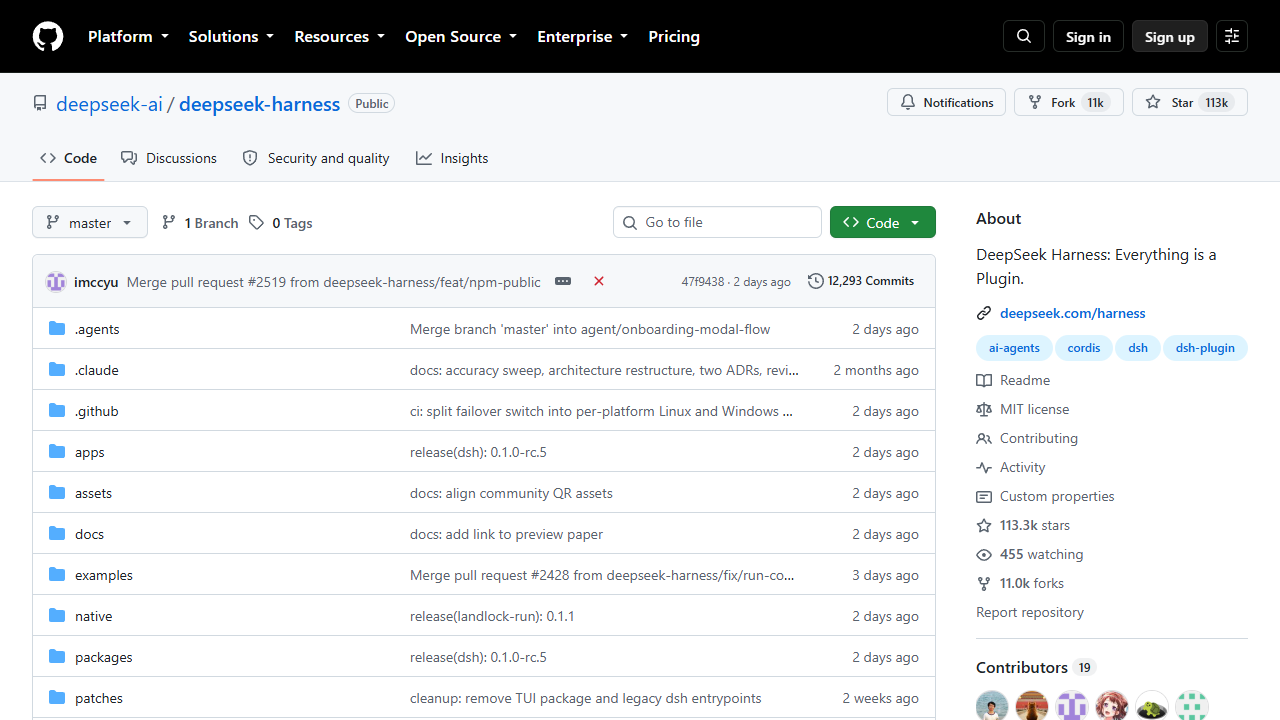The width and height of the screenshot is (1280, 720).
Task: Click the docs folder icon
Action: click(x=57, y=534)
